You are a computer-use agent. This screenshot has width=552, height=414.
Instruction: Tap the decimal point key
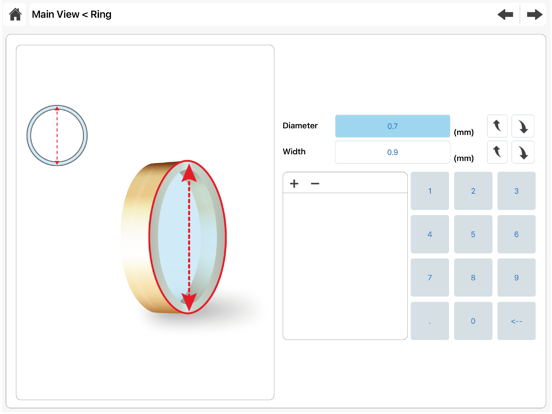(430, 321)
